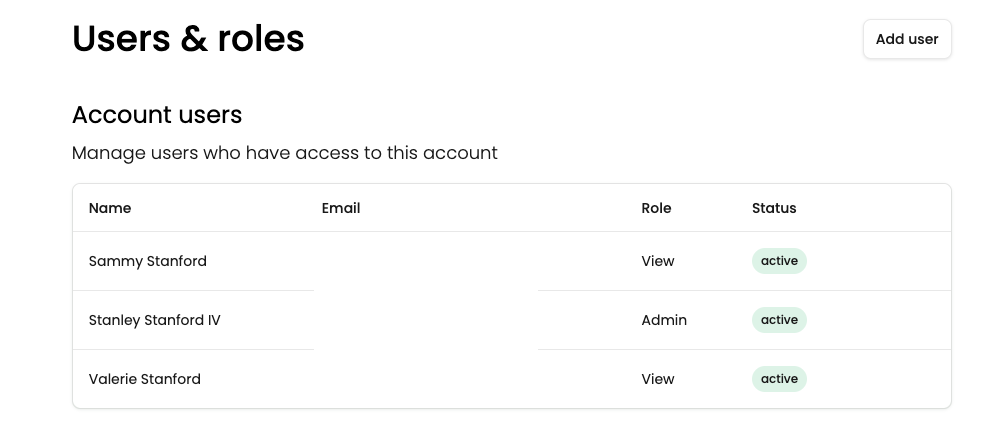The height and width of the screenshot is (444, 1004).
Task: Sort by the Name column header
Action: point(110,208)
